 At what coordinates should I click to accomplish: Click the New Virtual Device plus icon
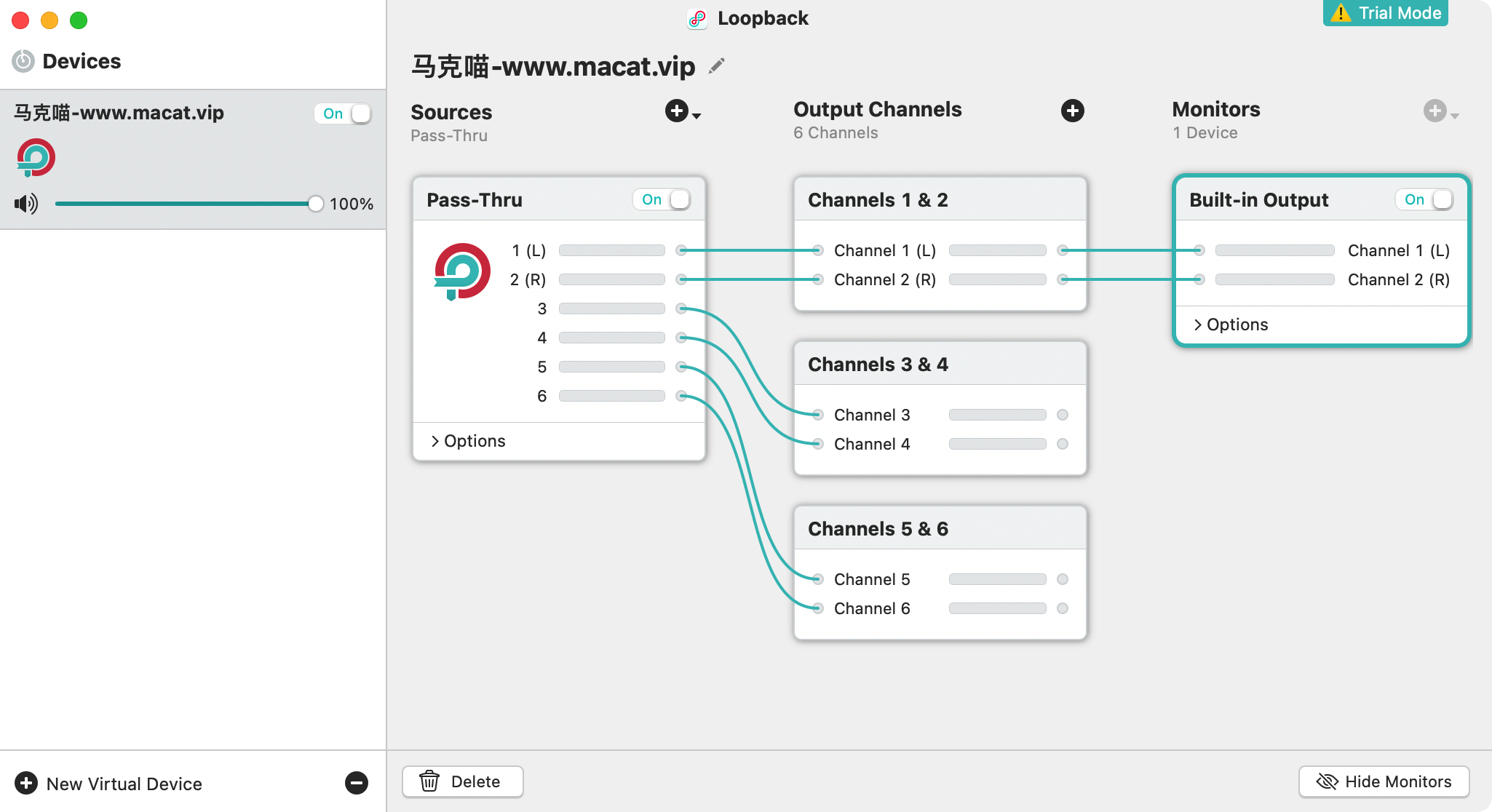pyautogui.click(x=26, y=783)
